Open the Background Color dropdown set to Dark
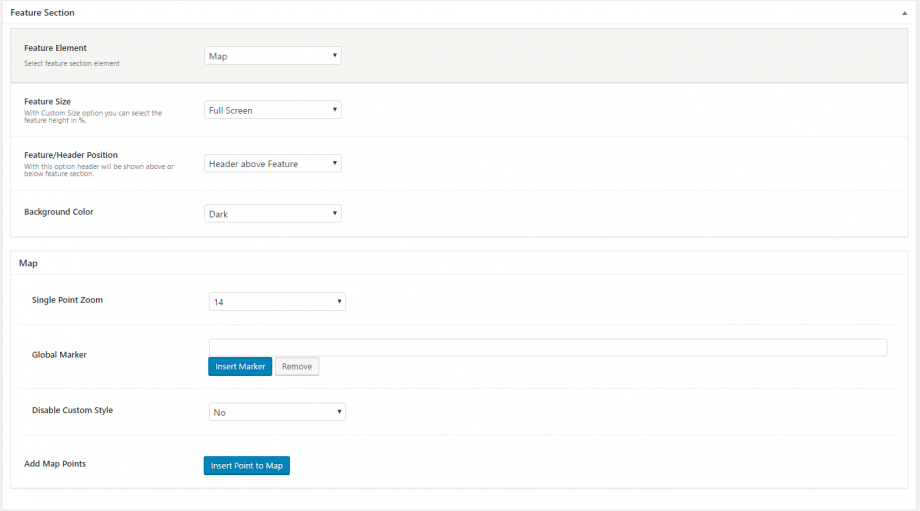This screenshot has width=920, height=511. point(272,214)
